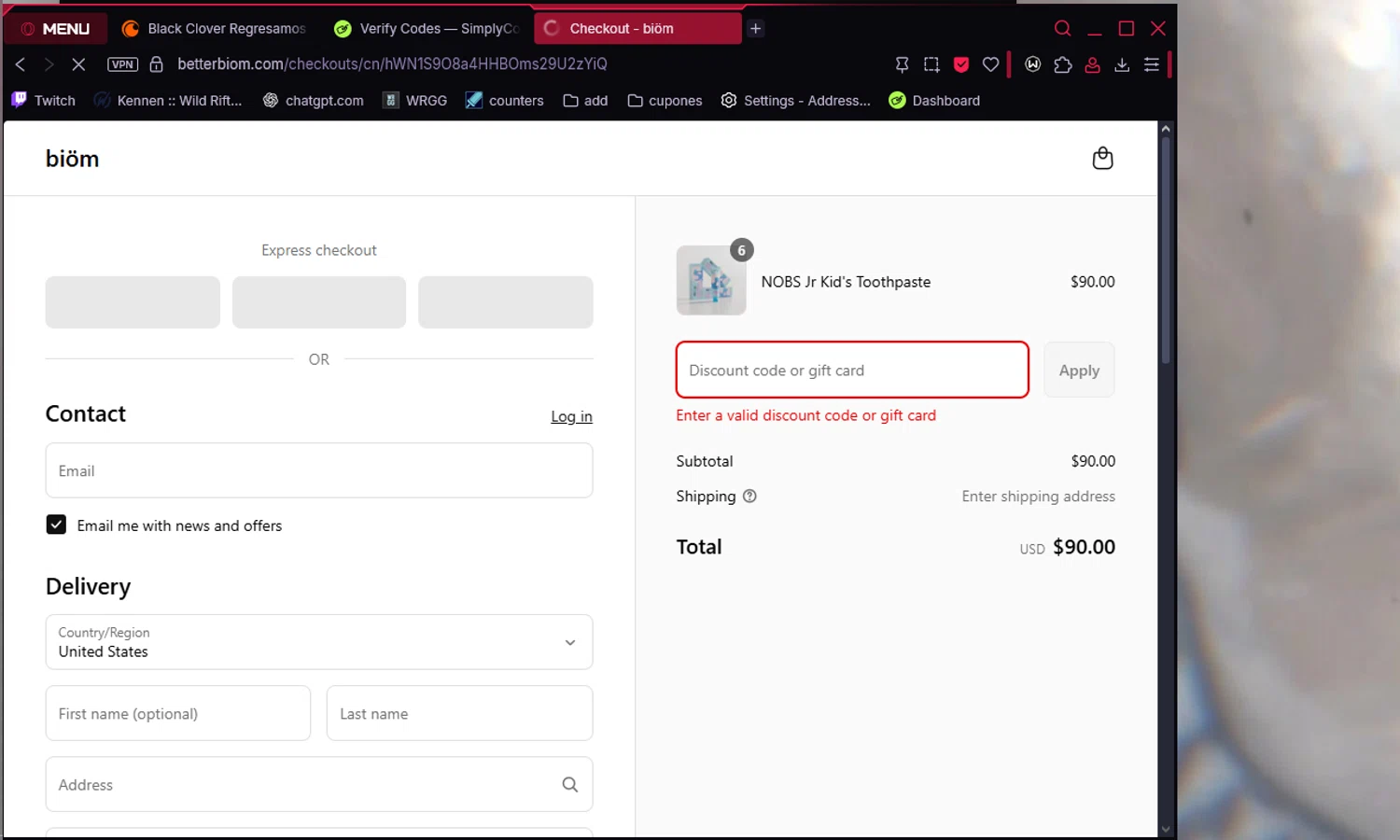The height and width of the screenshot is (840, 1400).
Task: Click the betterbiom.com address bar
Action: (392, 64)
